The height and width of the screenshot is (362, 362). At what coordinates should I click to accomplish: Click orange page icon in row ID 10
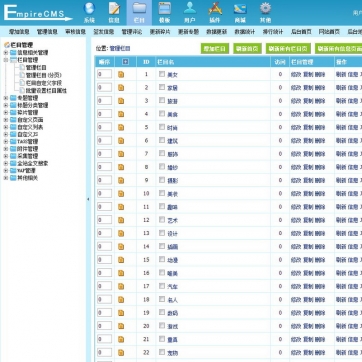[121, 194]
